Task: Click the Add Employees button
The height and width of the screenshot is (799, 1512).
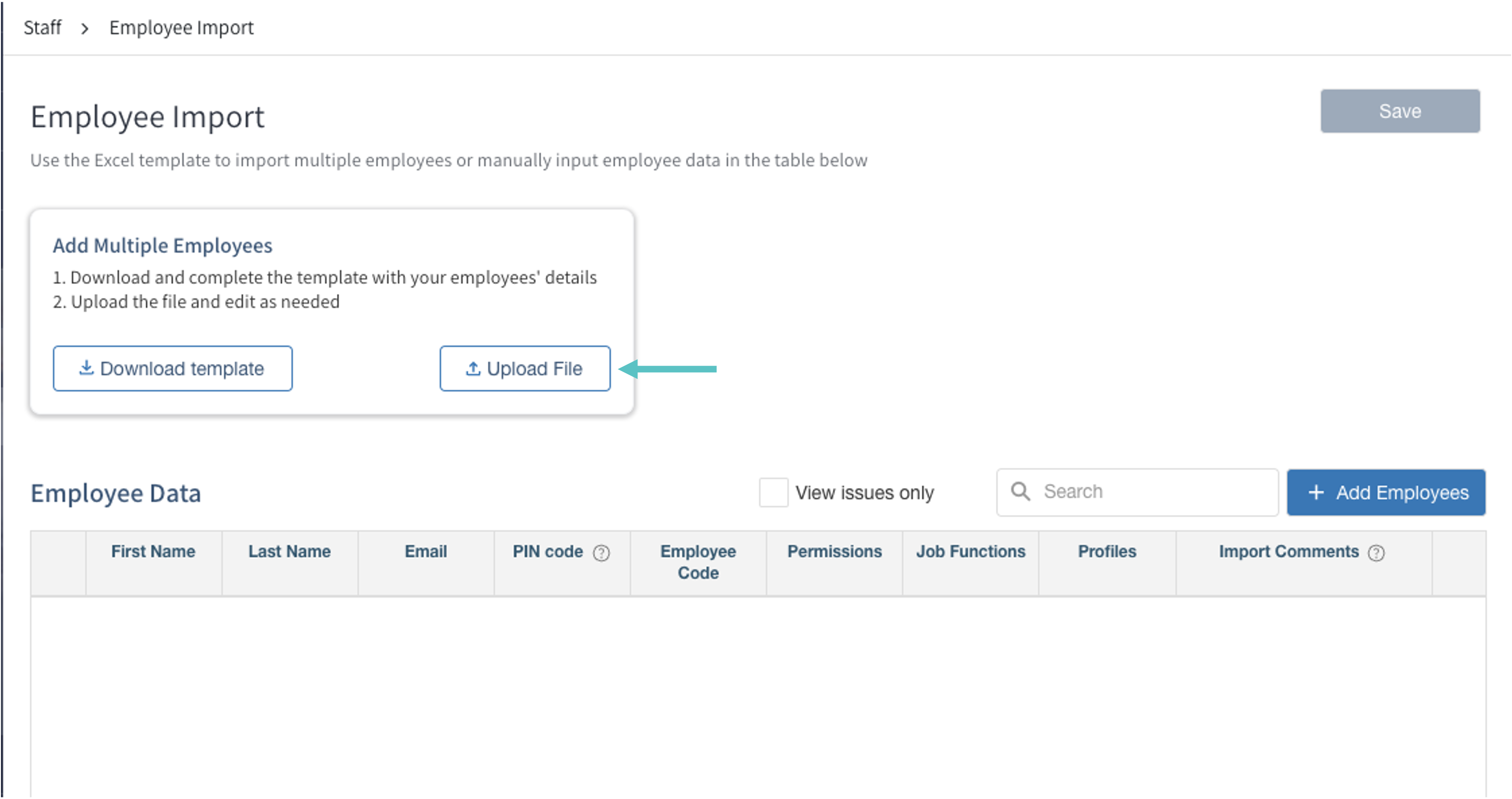Action: coord(1386,492)
